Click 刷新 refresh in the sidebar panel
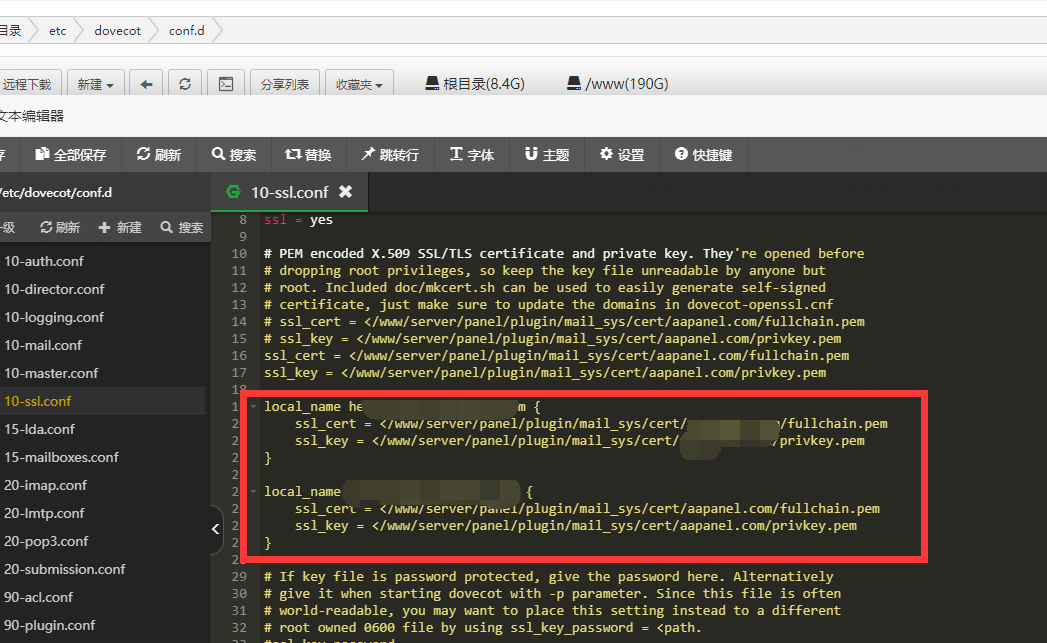Image resolution: width=1047 pixels, height=643 pixels. [60, 228]
